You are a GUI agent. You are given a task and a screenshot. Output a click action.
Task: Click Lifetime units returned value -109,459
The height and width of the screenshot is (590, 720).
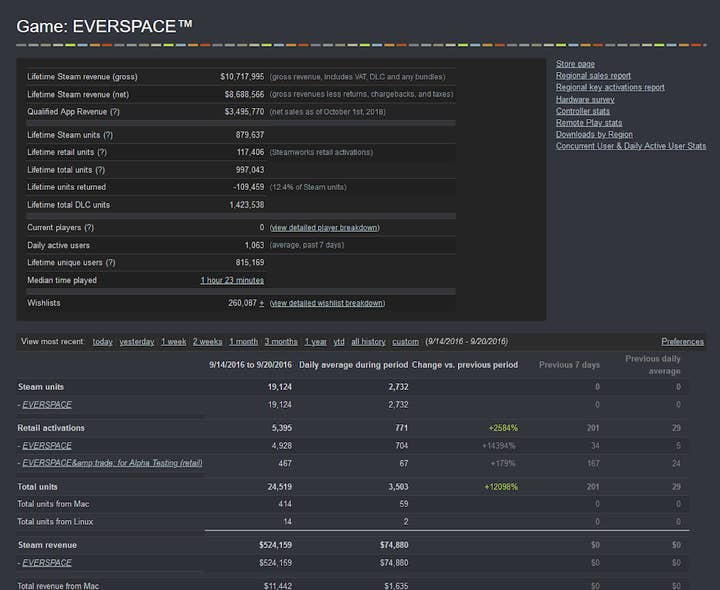click(x=248, y=187)
